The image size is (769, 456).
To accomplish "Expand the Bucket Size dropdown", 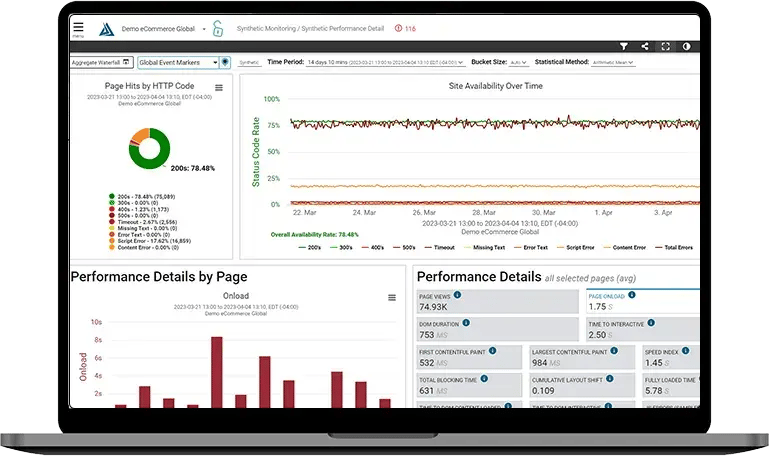I will tap(518, 62).
